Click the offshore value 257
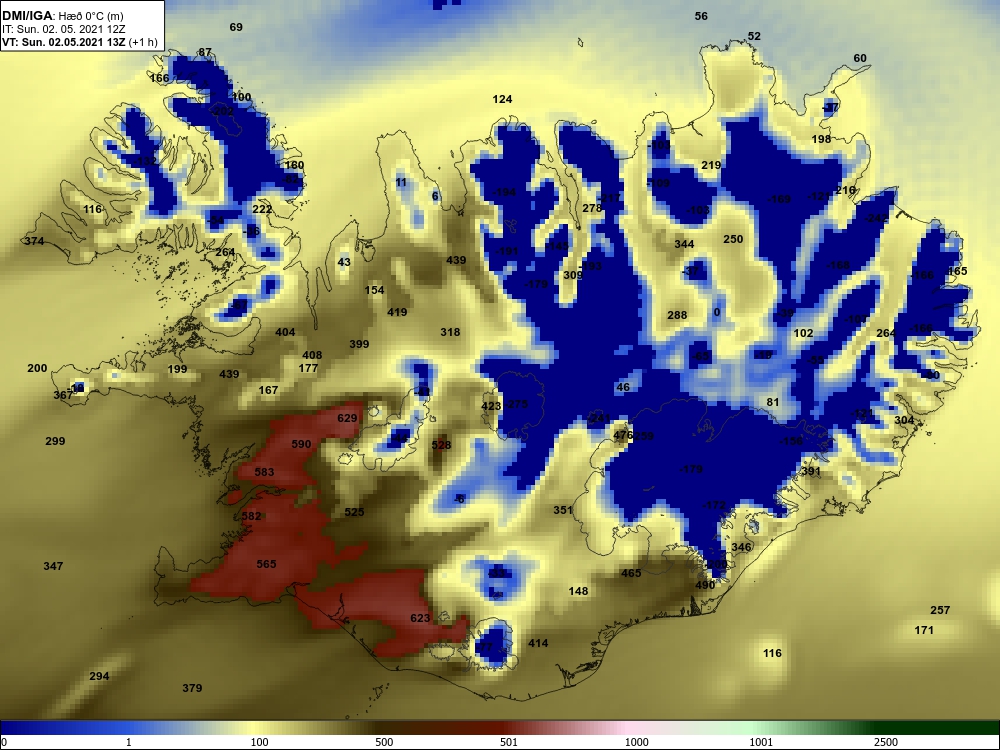Image resolution: width=1000 pixels, height=750 pixels. click(940, 610)
